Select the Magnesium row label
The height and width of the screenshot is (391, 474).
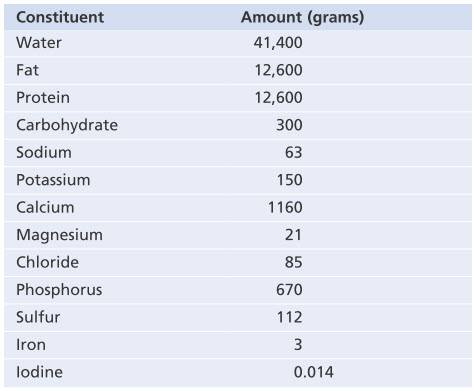click(x=59, y=235)
